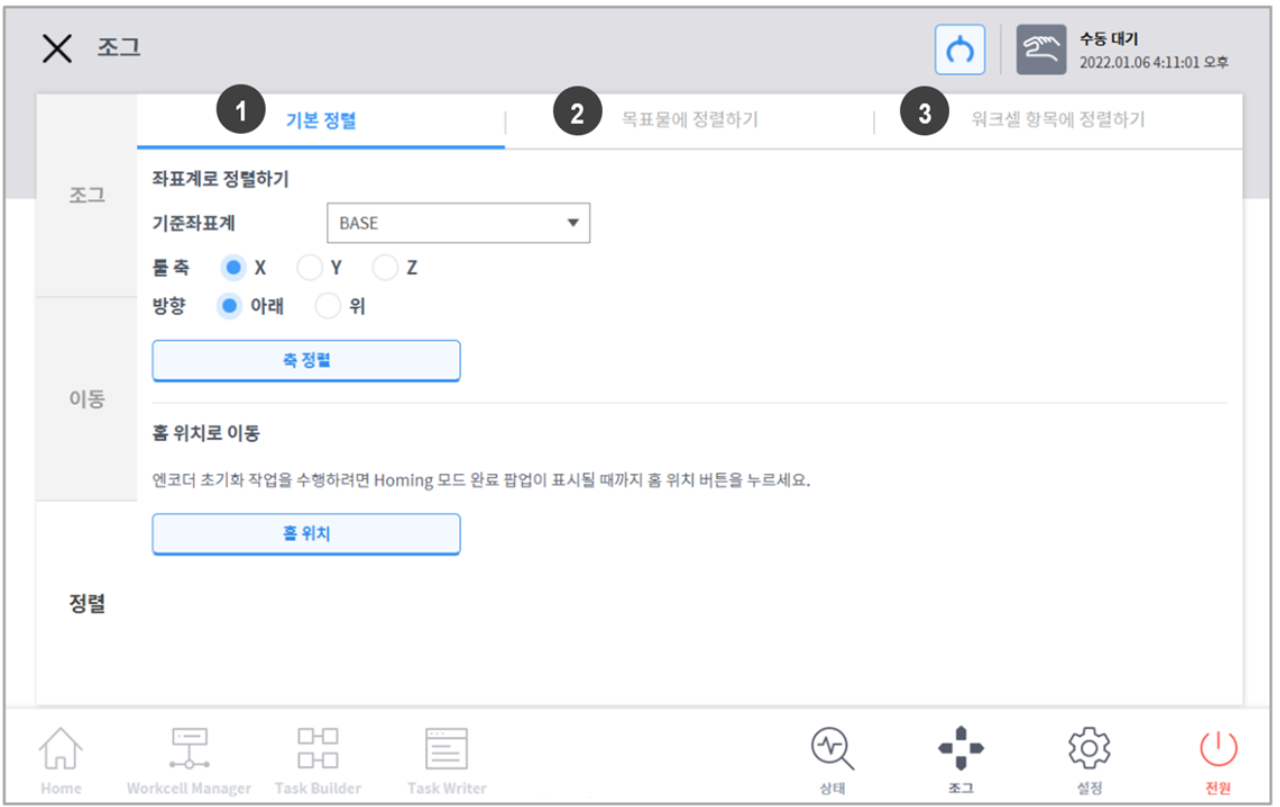Click the Home icon in bottom bar
Screen dimensions: 1280x807
[61, 750]
